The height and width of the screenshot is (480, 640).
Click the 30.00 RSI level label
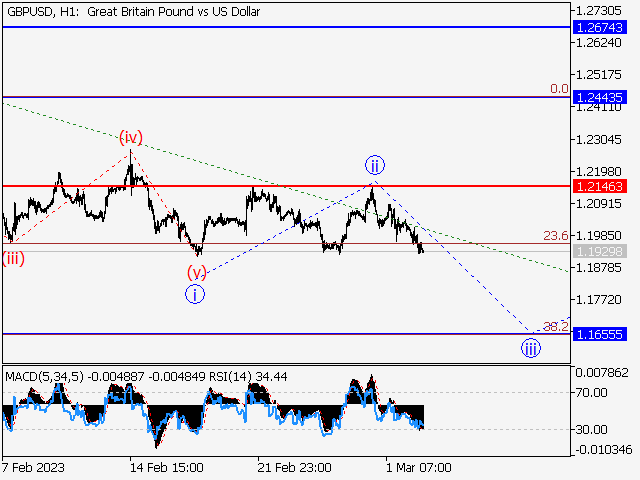(x=591, y=429)
